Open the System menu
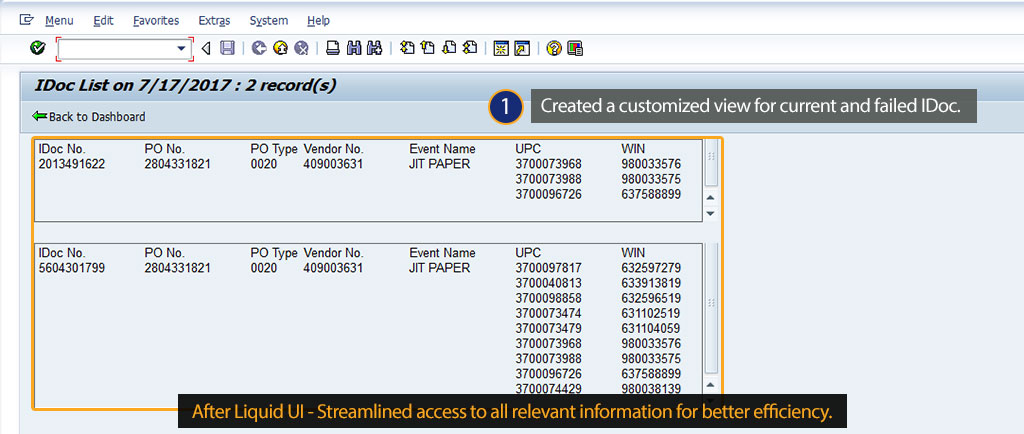The image size is (1024, 434). [268, 21]
